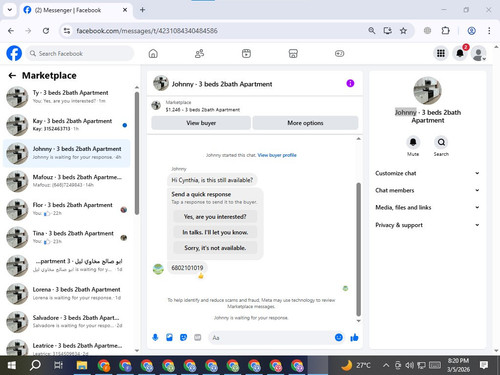Open the Task View taskbar icon
The height and width of the screenshot is (375, 500).
pyautogui.click(x=58, y=365)
